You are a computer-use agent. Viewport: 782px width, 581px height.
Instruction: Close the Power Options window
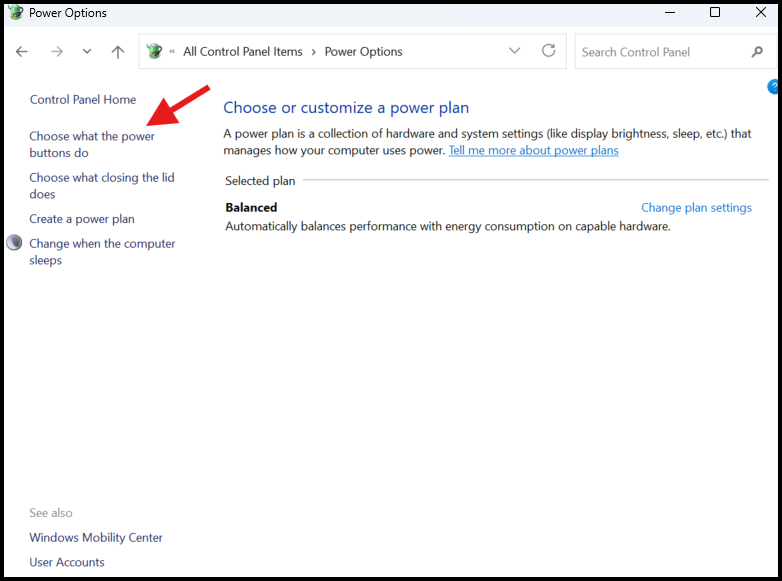[x=761, y=12]
